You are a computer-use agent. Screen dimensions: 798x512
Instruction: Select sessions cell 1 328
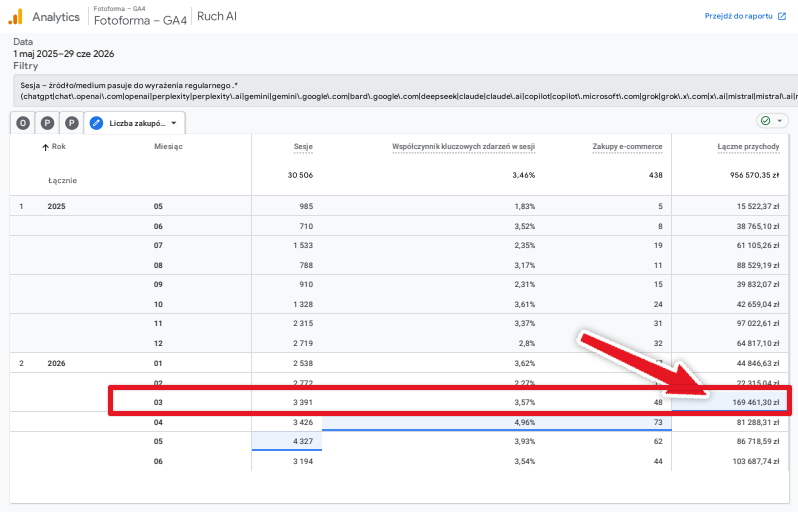303,304
